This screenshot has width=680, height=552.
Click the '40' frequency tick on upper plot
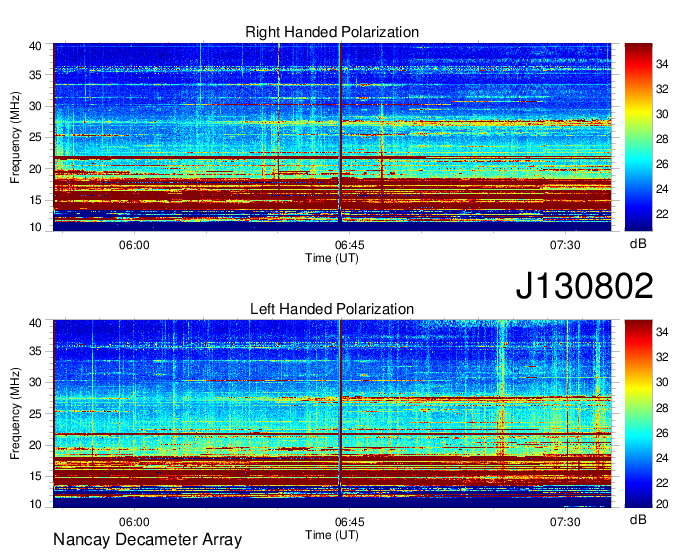(x=35, y=46)
